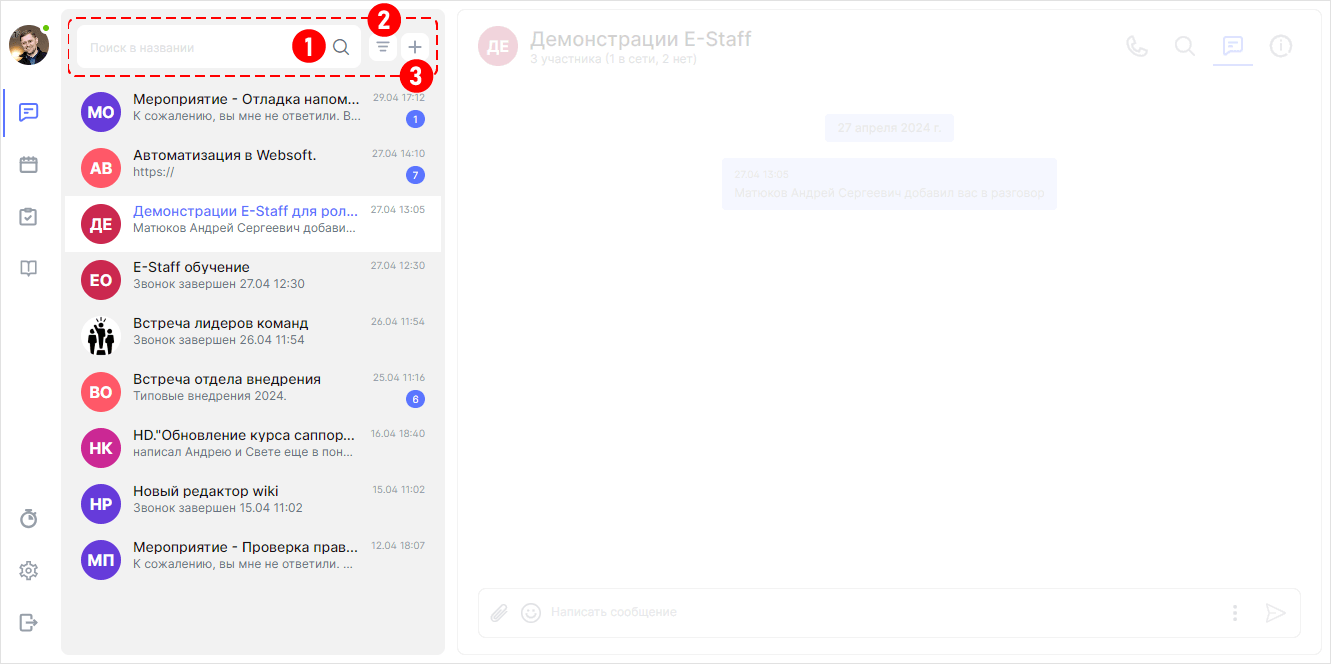Screen dimensions: 1331x664
Task: Attach a file with the paperclip icon
Action: (x=499, y=613)
